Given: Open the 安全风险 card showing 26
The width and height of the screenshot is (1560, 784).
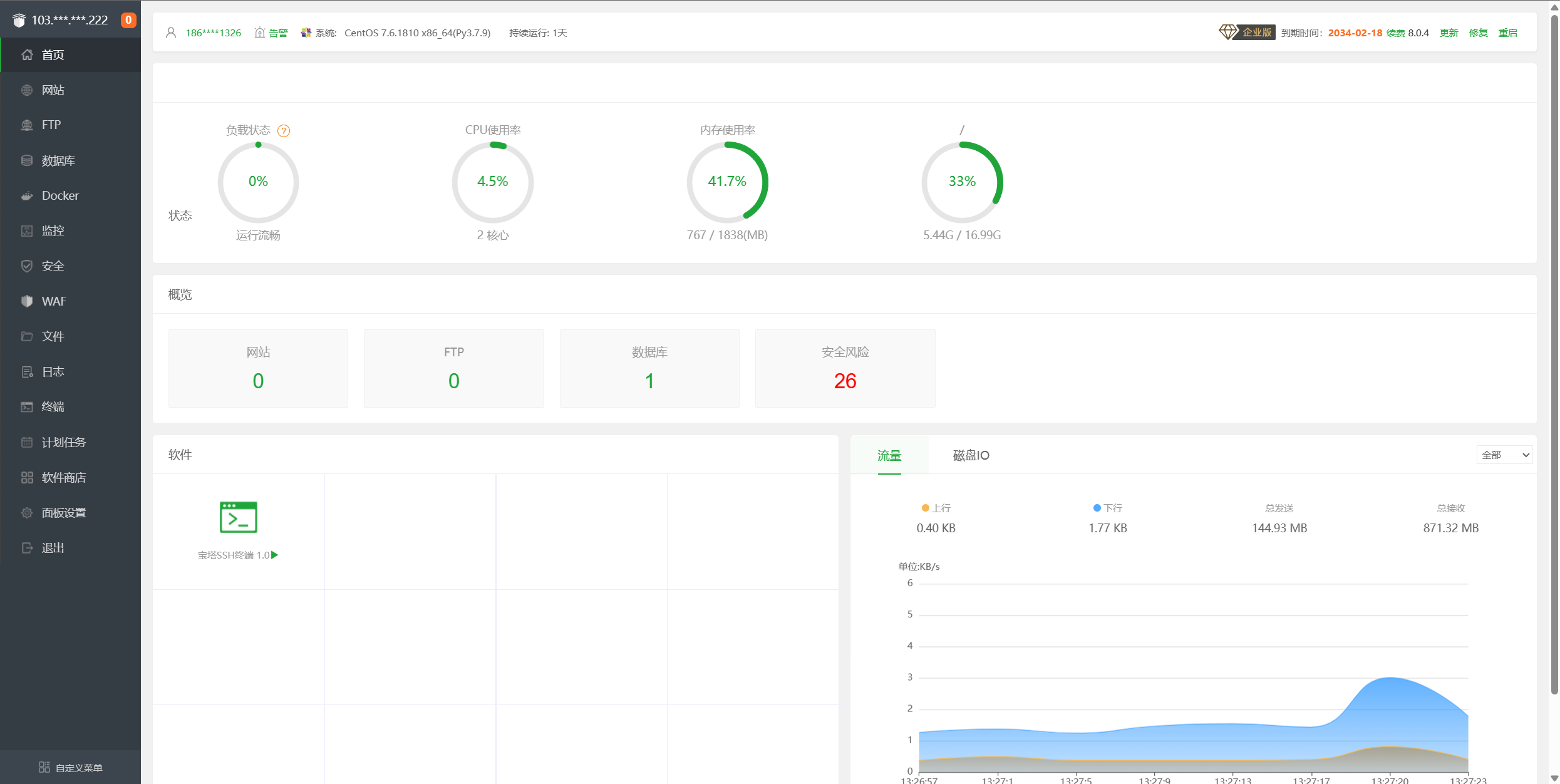Looking at the screenshot, I should pyautogui.click(x=845, y=368).
